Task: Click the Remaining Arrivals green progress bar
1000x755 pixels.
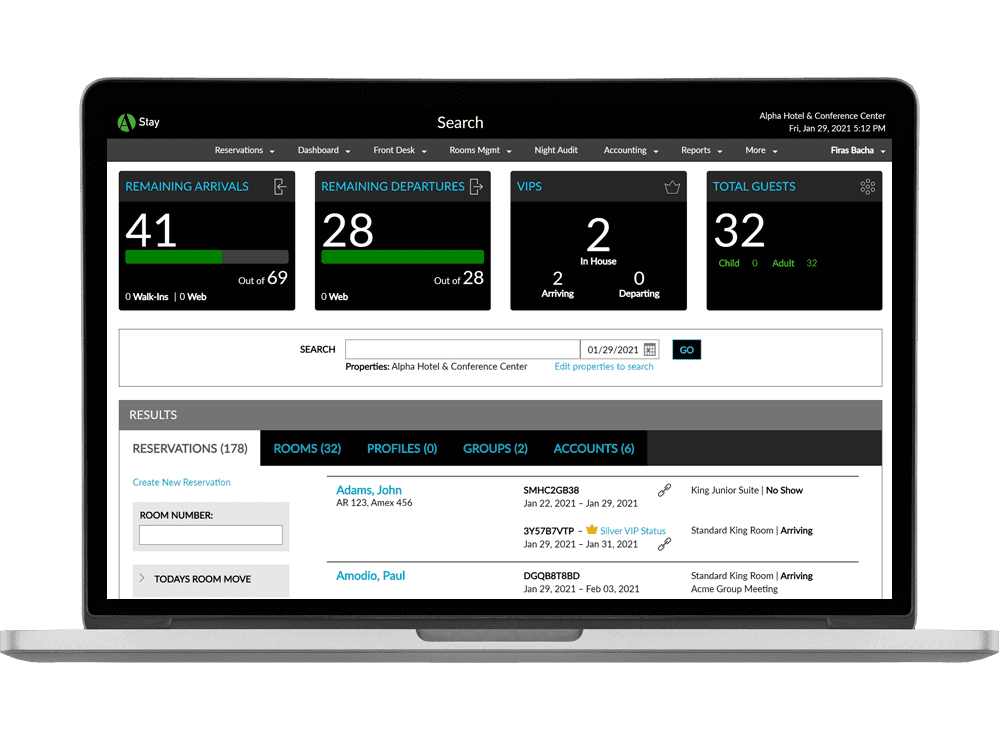Action: tap(207, 257)
